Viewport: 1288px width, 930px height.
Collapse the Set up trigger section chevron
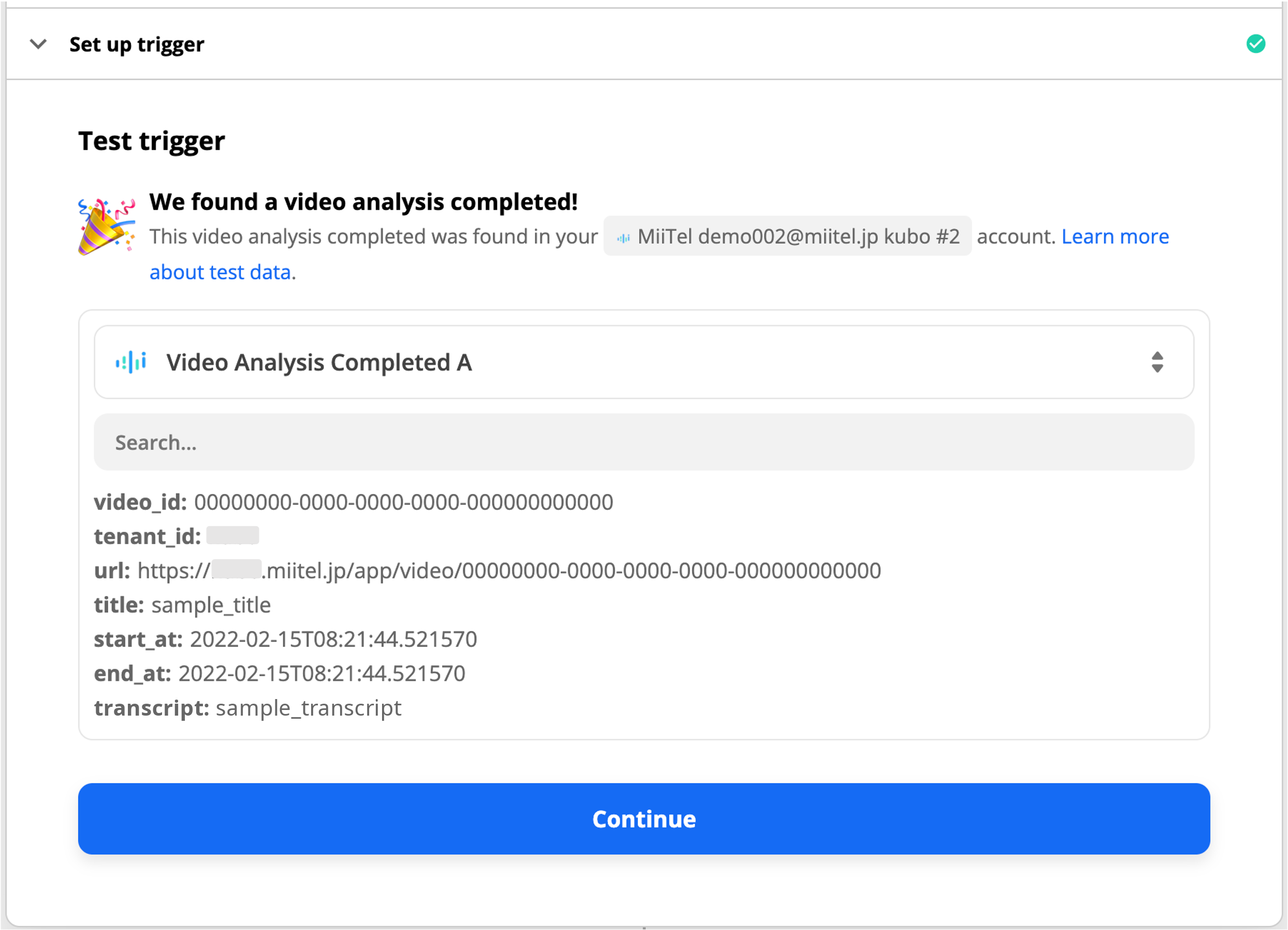click(x=38, y=43)
